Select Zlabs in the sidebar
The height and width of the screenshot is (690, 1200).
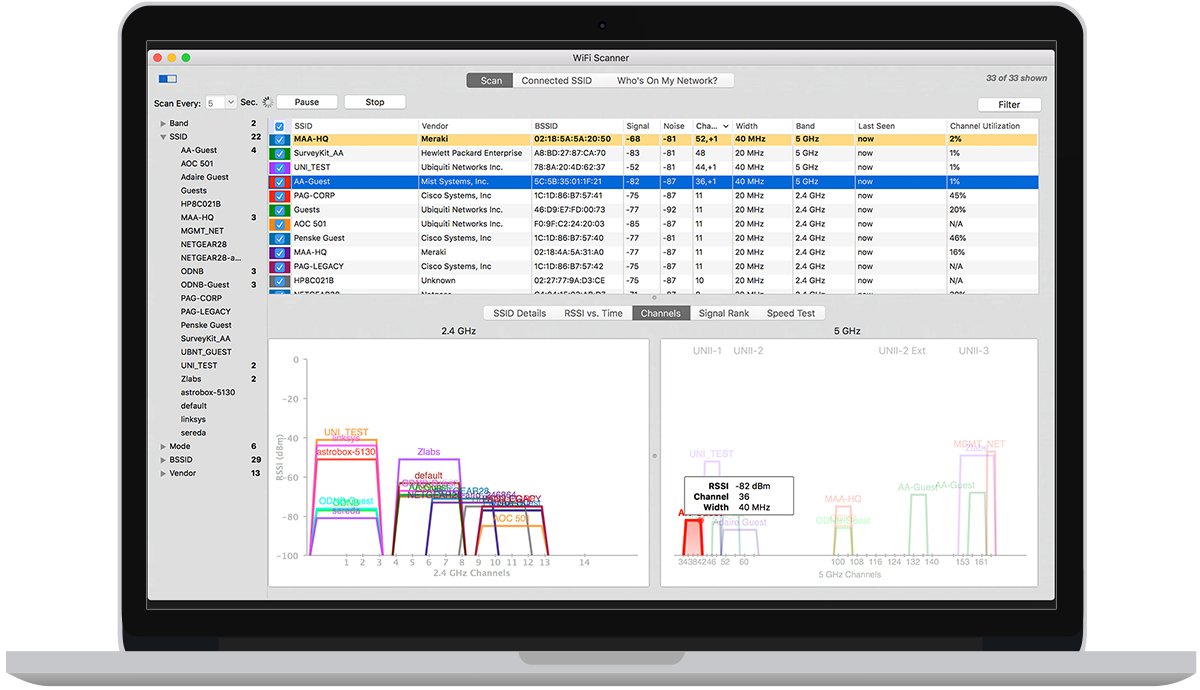(191, 379)
